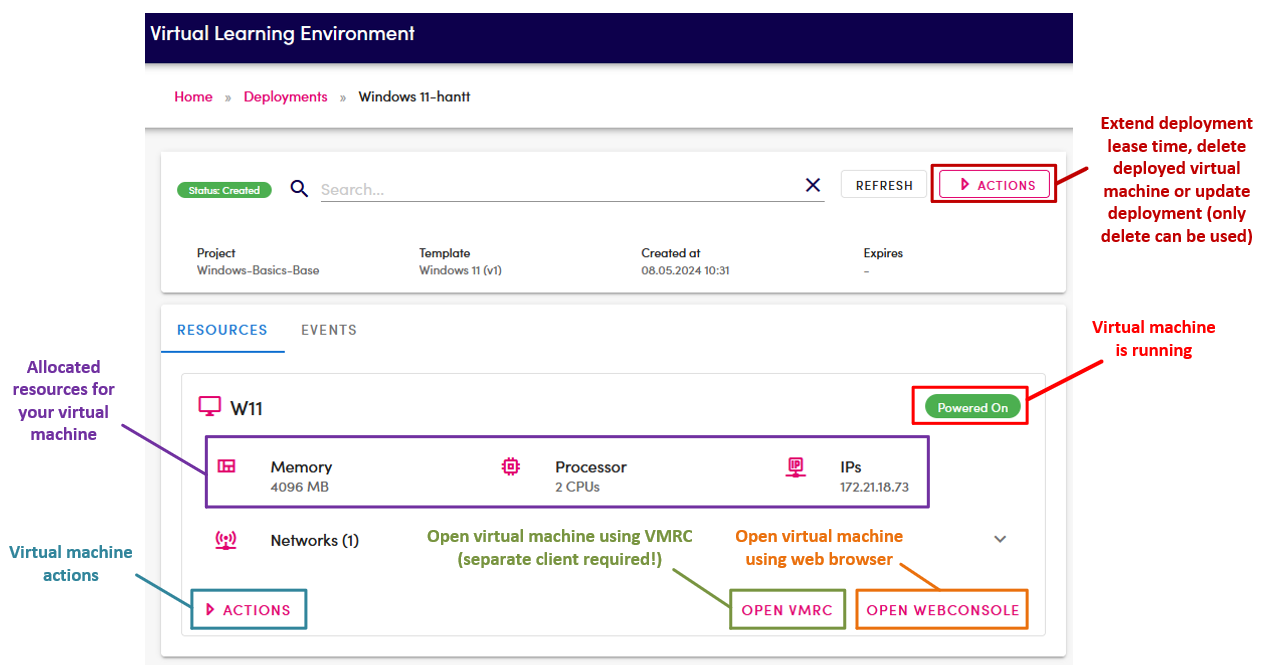Click the IPs network address icon
Screen dimensions: 1261x666
pyautogui.click(x=795, y=466)
